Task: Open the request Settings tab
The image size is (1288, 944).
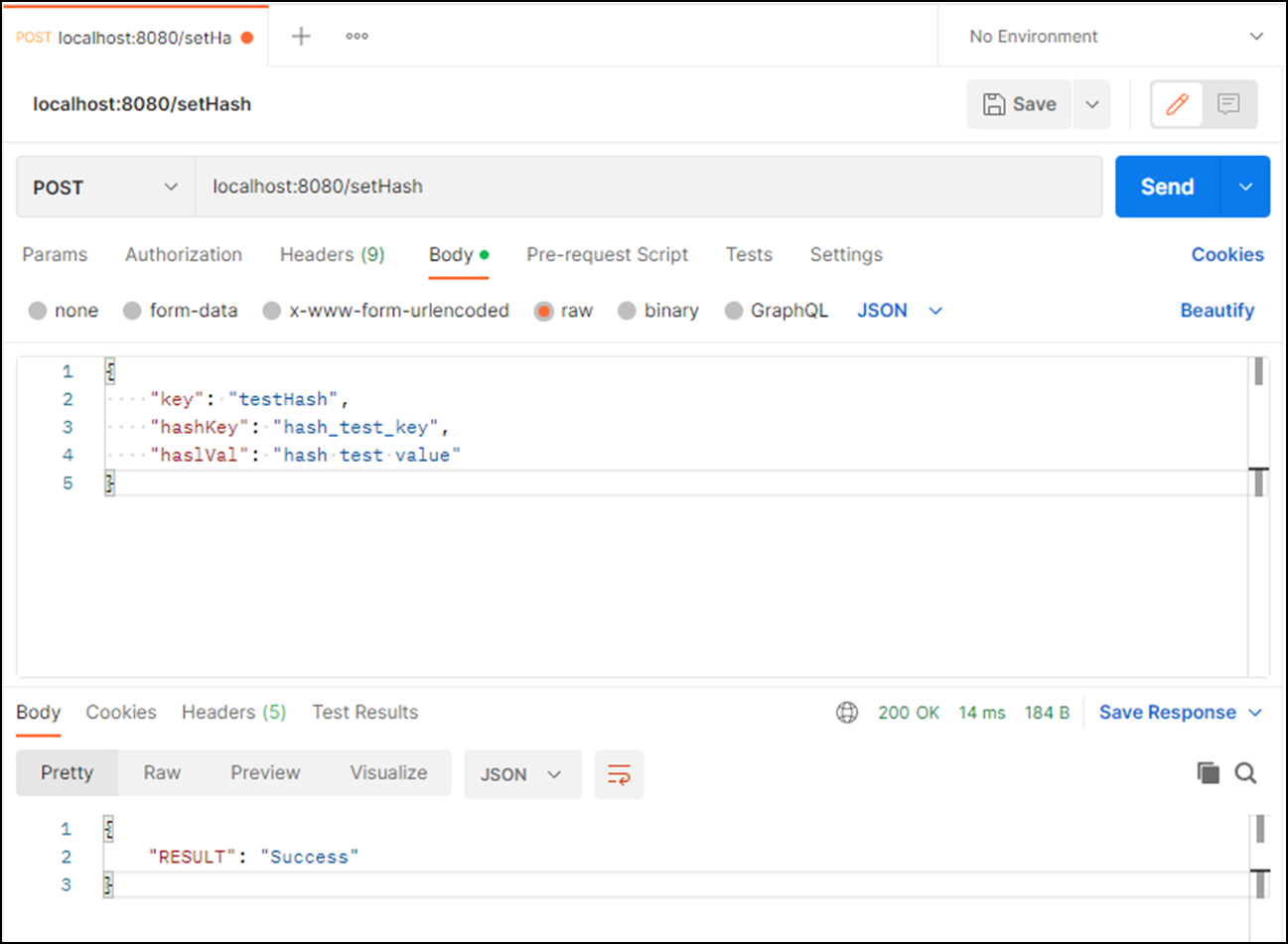Action: tap(846, 255)
